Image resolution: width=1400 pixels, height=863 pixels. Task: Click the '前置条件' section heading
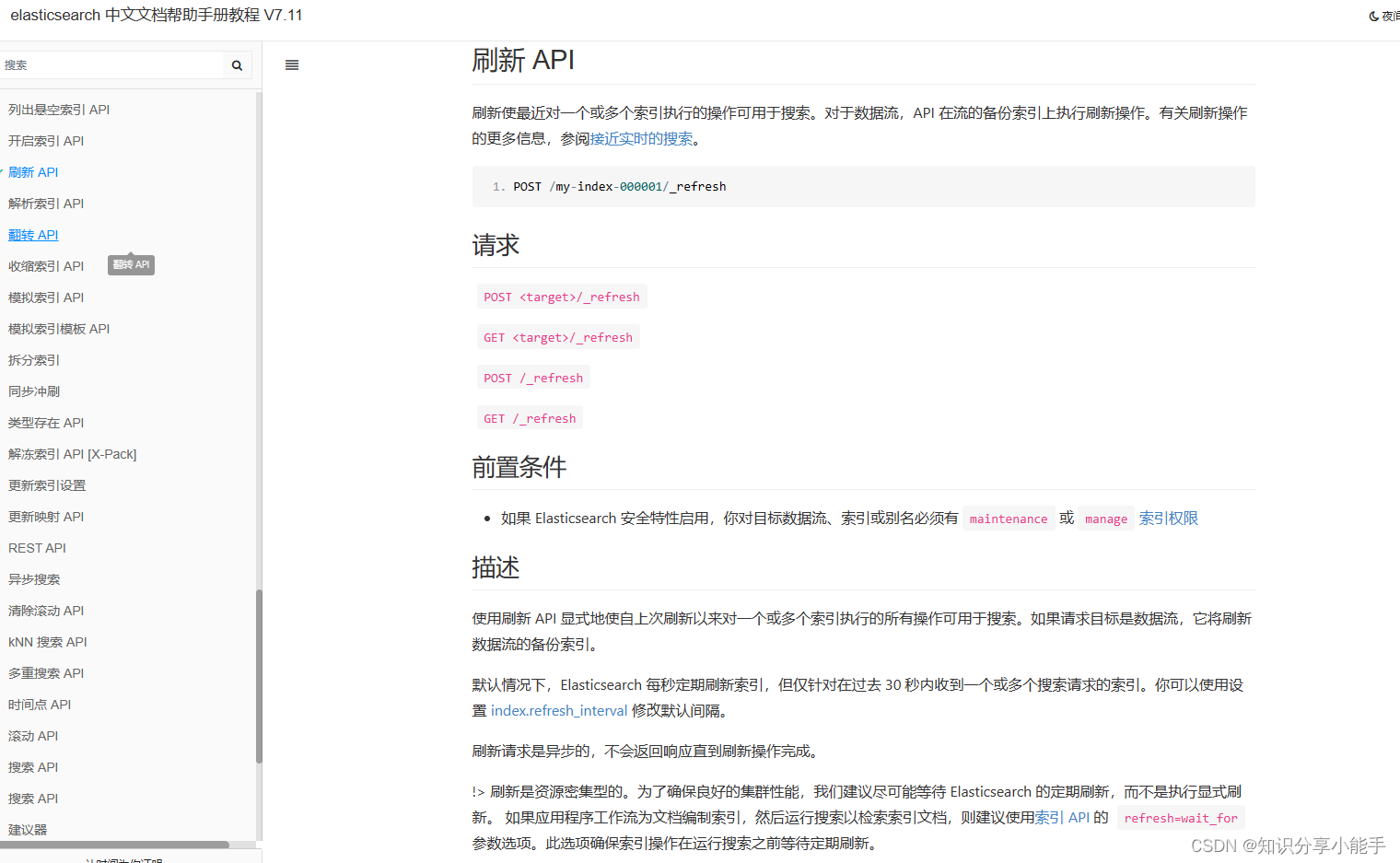click(x=519, y=467)
